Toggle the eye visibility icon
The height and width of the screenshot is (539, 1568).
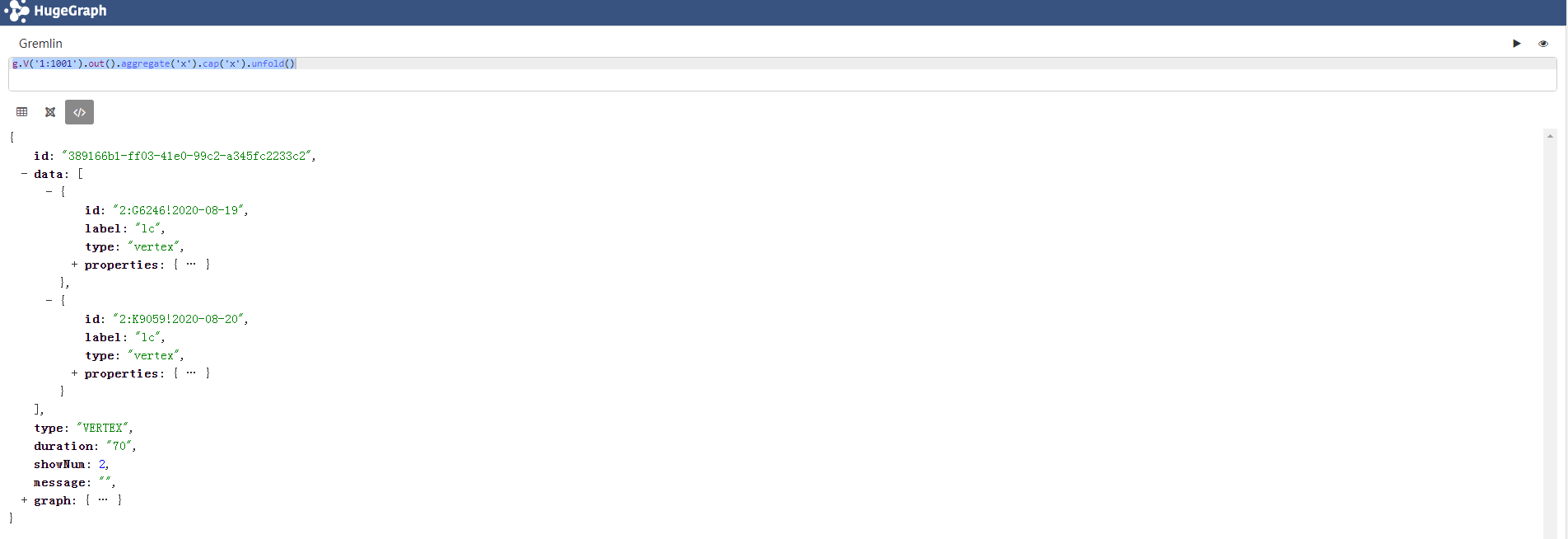point(1543,44)
